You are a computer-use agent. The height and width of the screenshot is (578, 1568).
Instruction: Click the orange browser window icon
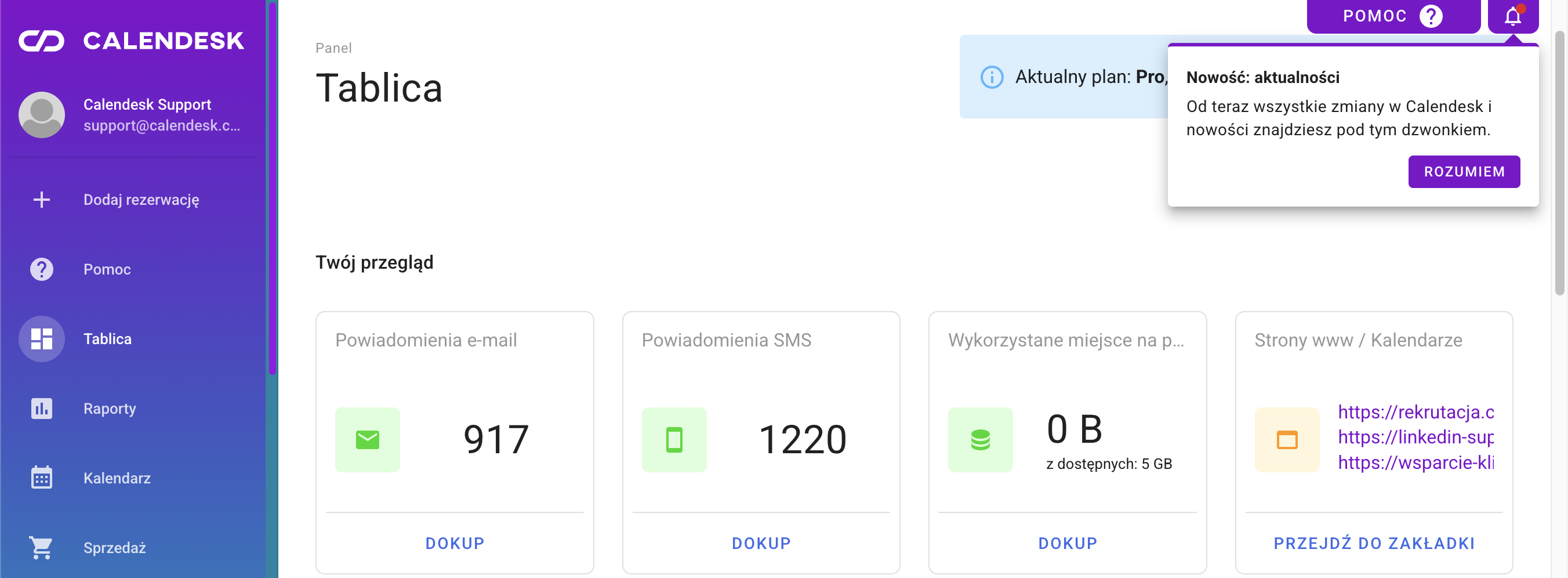click(1287, 440)
